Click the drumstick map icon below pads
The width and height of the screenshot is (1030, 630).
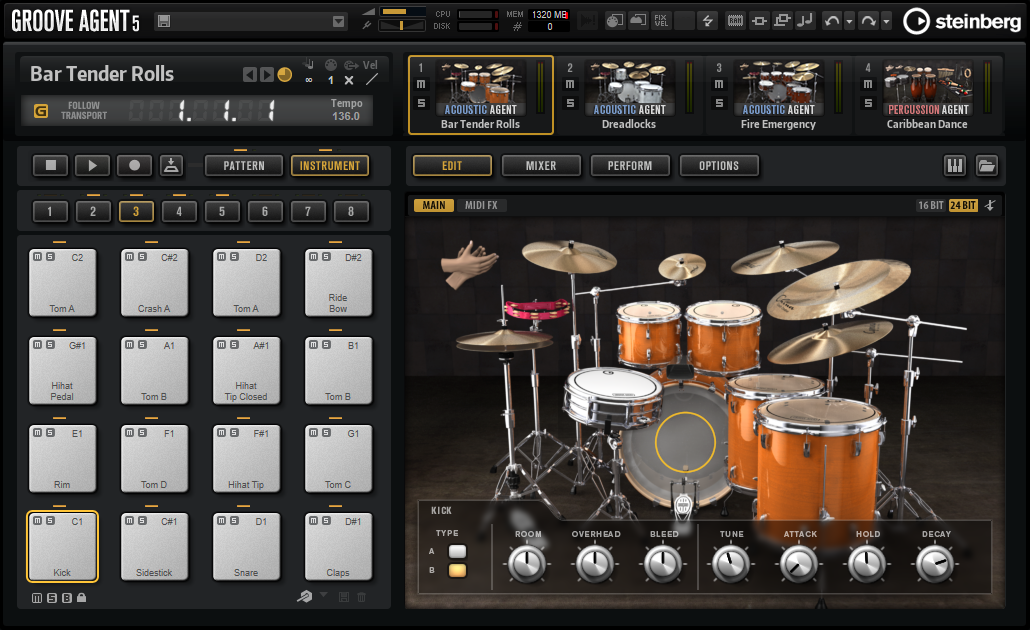305,596
